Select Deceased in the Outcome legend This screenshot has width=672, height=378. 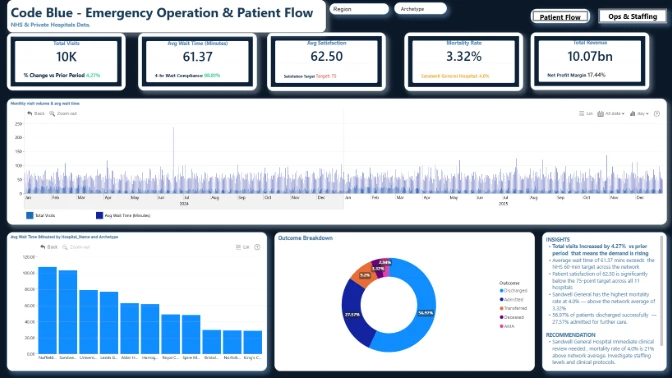click(x=512, y=317)
